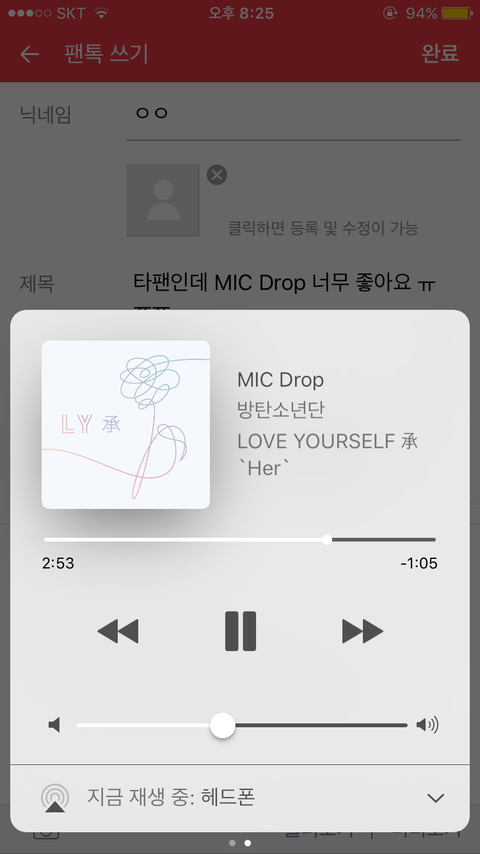Image resolution: width=480 pixels, height=854 pixels.
Task: Expand the audio output list chevron
Action: [436, 798]
